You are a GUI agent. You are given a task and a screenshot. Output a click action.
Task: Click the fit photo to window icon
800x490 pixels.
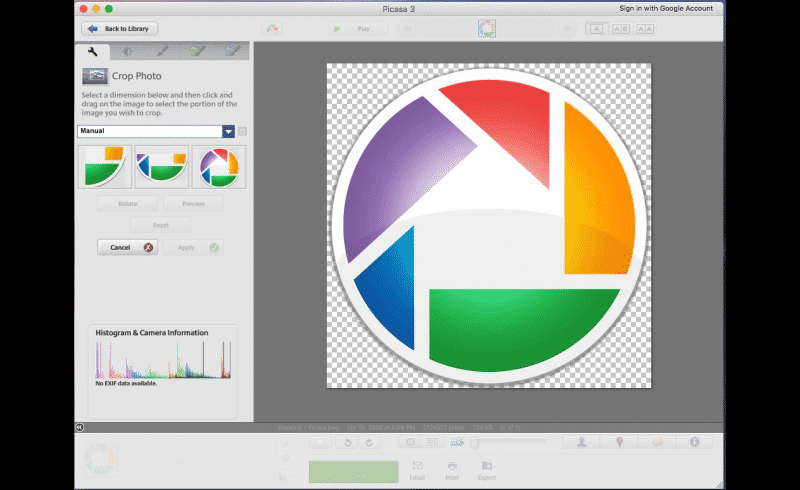tap(410, 442)
